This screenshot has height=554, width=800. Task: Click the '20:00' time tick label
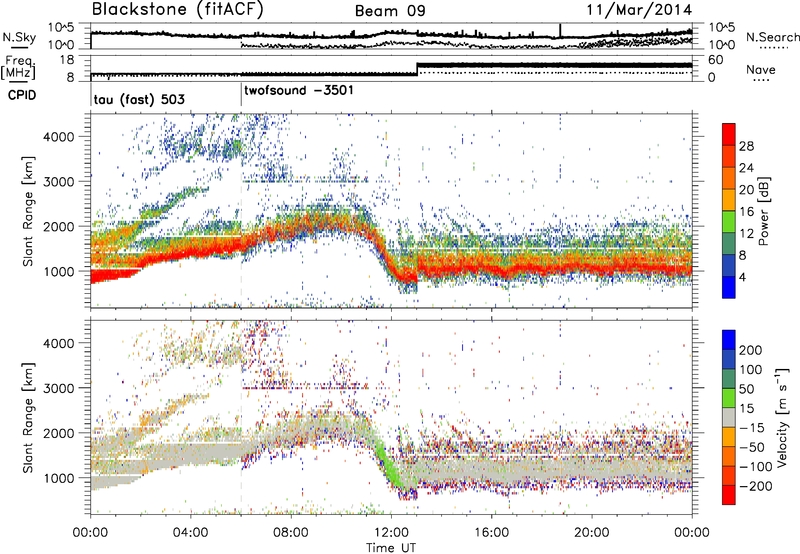click(592, 533)
